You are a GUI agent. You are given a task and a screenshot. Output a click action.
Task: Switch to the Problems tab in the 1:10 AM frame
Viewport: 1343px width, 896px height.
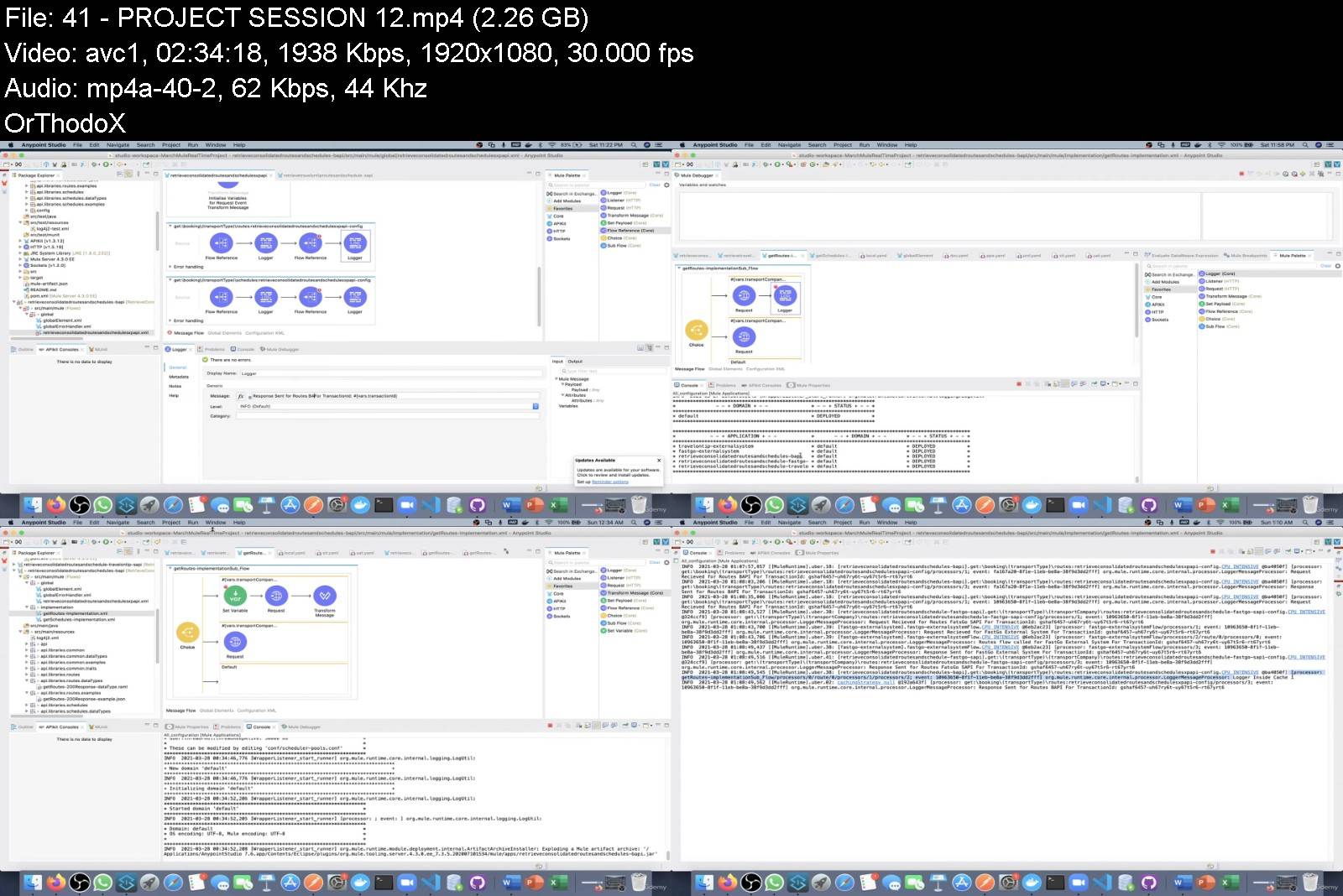pos(732,553)
